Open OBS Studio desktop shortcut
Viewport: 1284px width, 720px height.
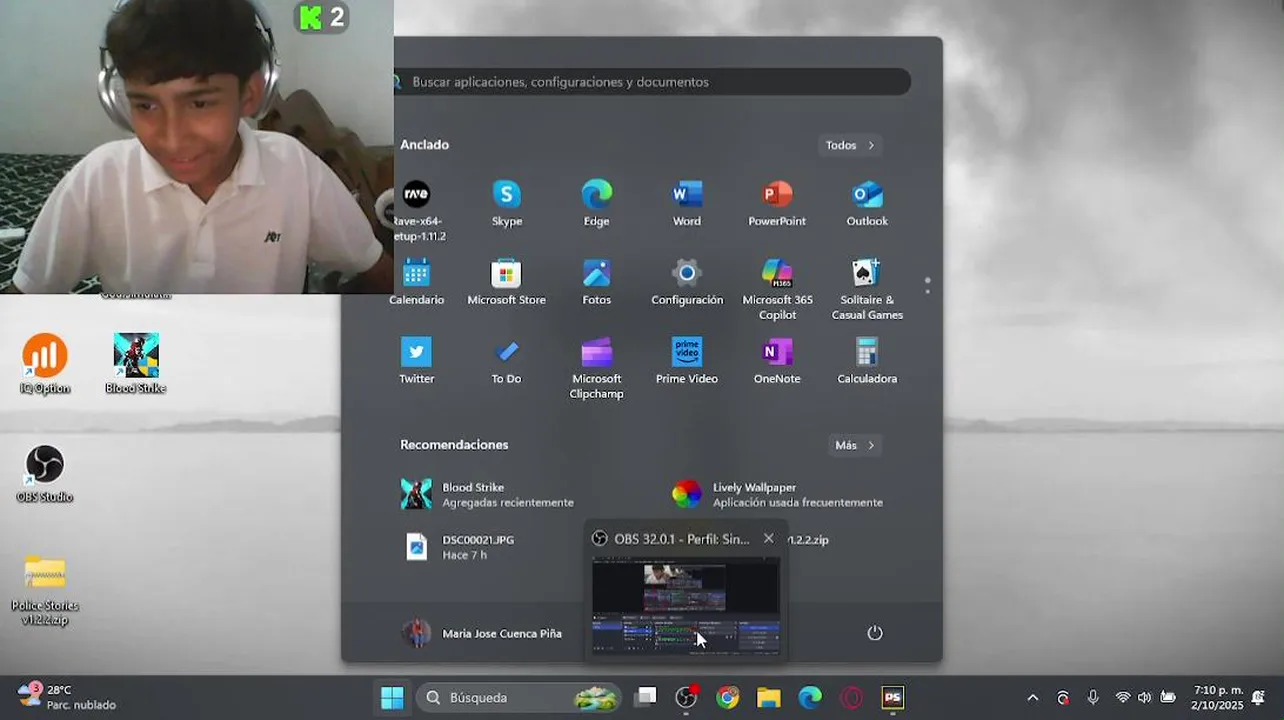tap(45, 474)
